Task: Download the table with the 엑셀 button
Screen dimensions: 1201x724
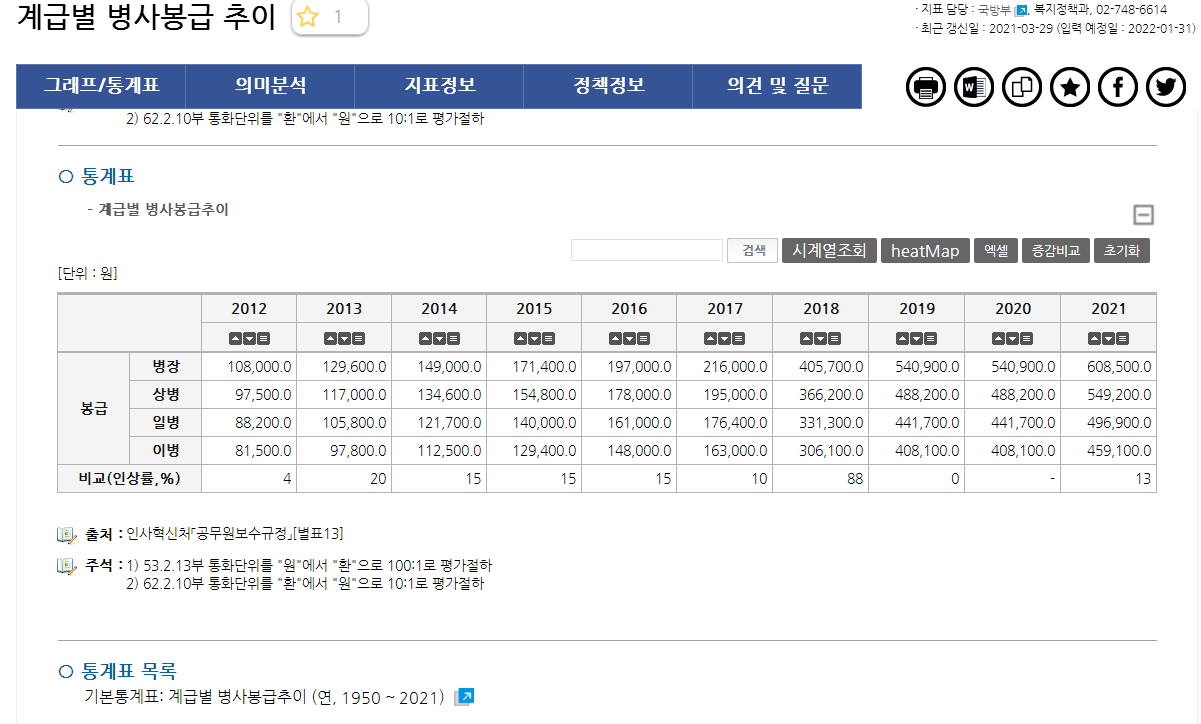Action: click(x=995, y=250)
